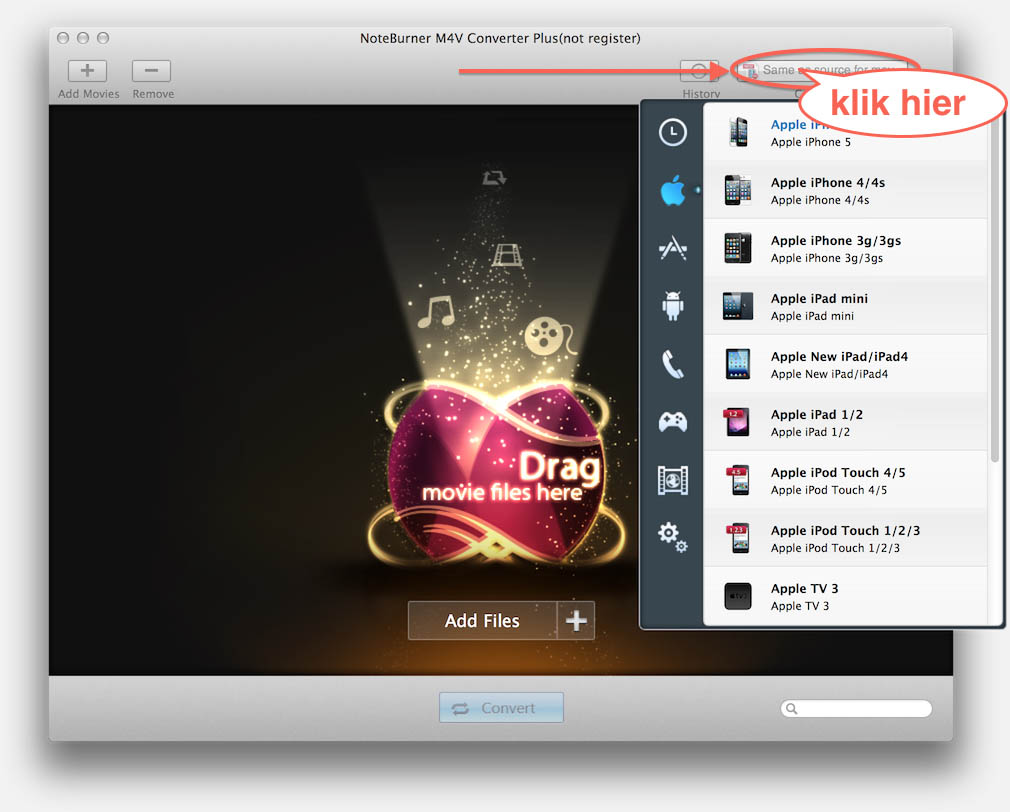
Task: Click the Convert button
Action: pos(501,708)
